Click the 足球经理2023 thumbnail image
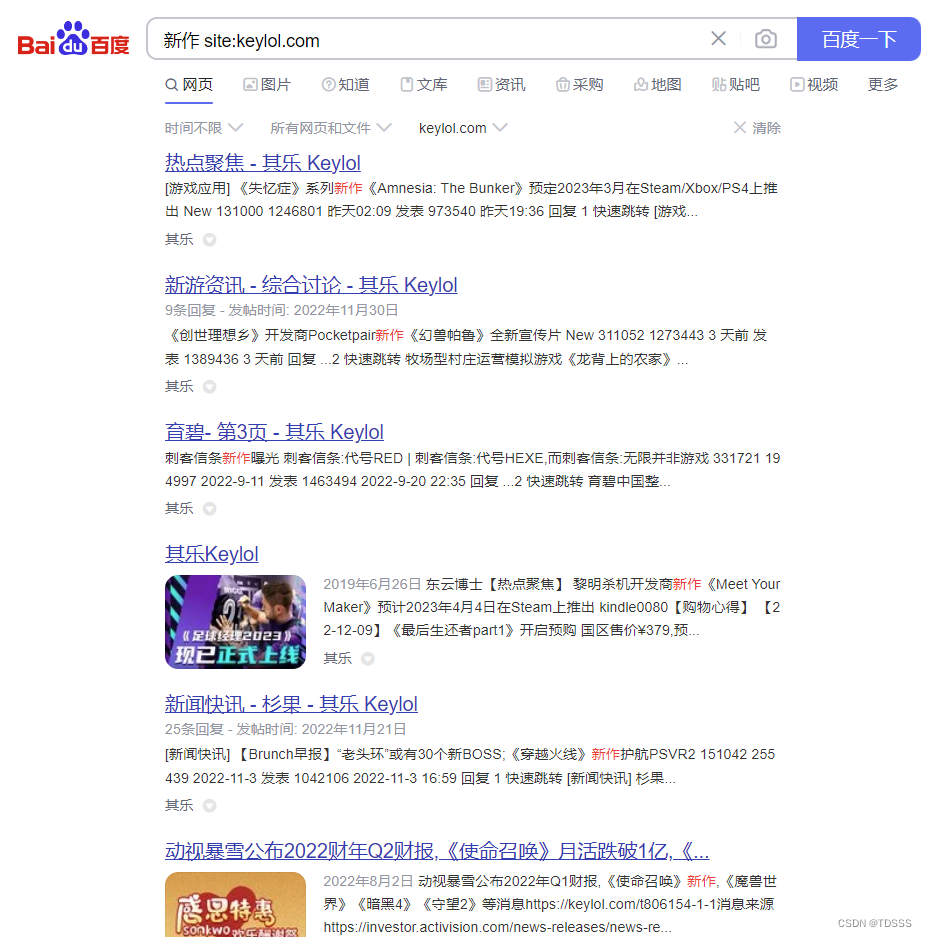Screen dimensions: 927x937 [x=235, y=621]
